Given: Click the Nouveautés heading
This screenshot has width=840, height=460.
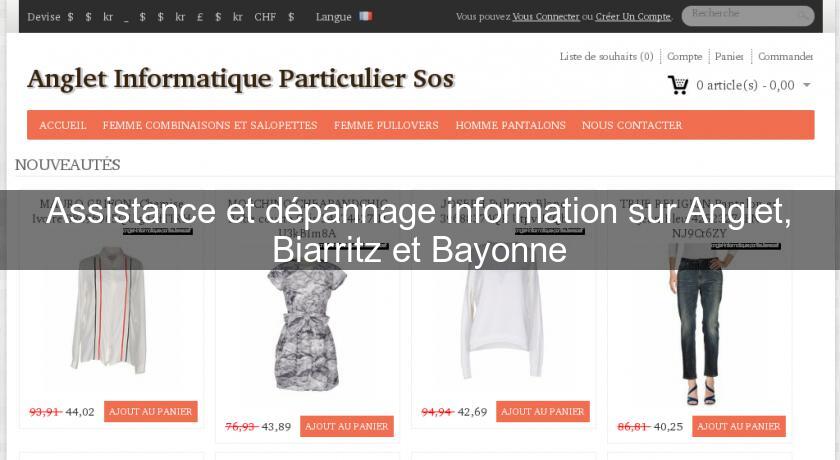Looking at the screenshot, I should coord(68,165).
